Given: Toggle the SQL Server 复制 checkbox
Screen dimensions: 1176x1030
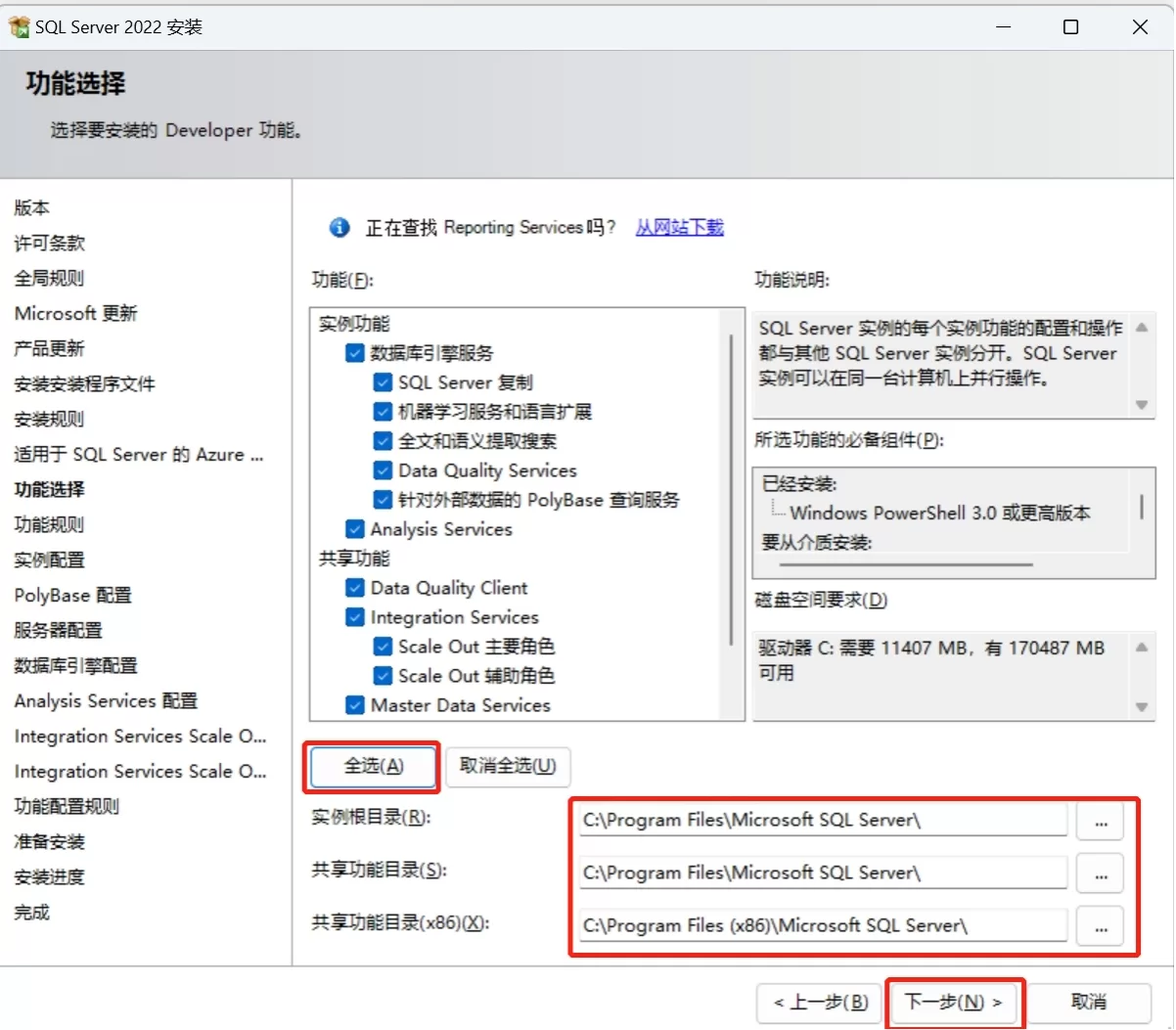Looking at the screenshot, I should [x=384, y=382].
